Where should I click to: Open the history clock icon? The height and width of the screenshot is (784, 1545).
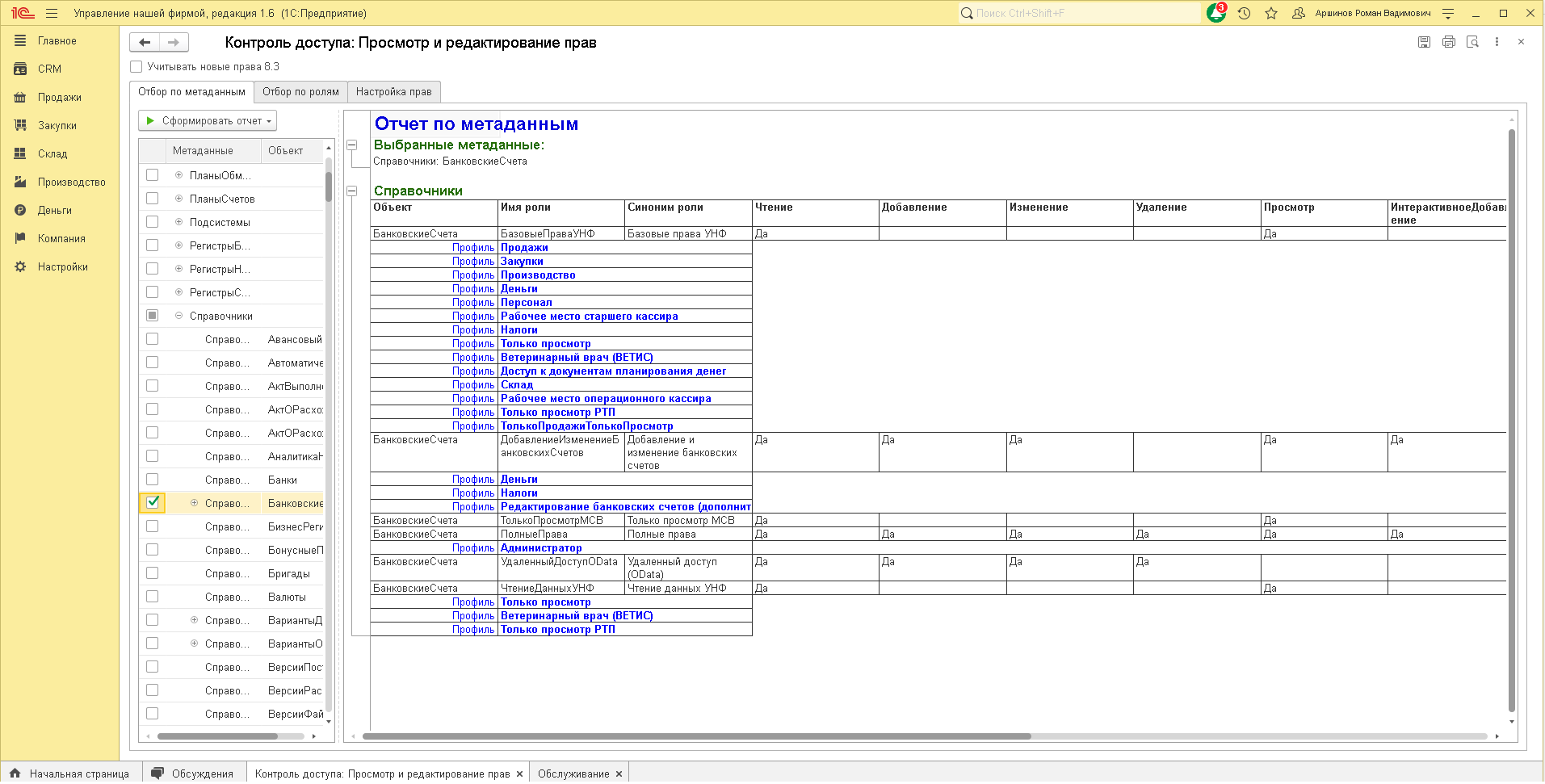1244,13
